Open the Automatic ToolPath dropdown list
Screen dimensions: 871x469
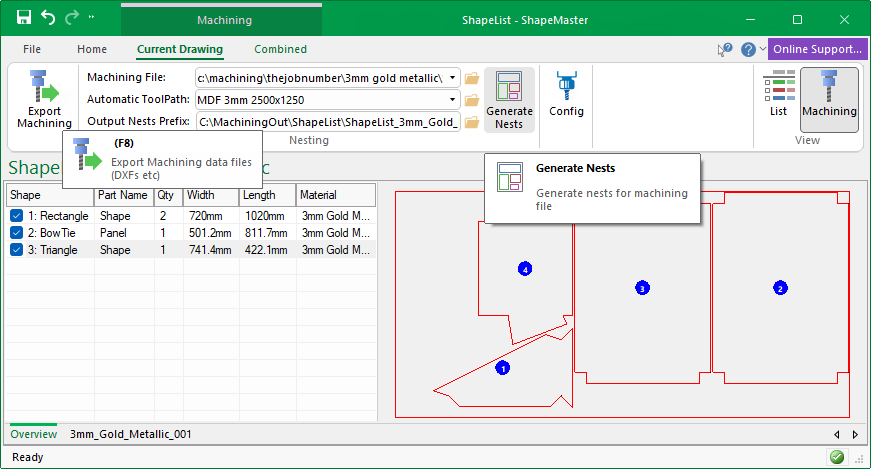pos(453,100)
